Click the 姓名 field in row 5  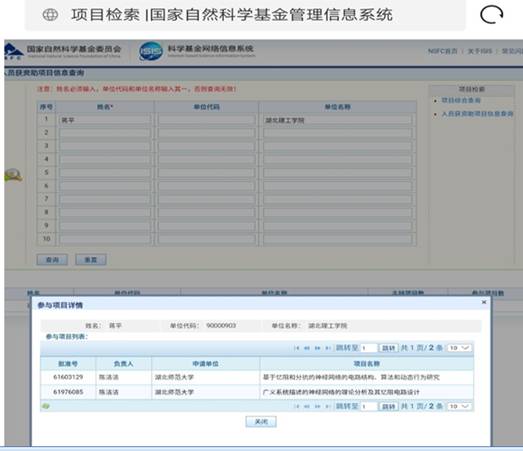pyautogui.click(x=105, y=173)
